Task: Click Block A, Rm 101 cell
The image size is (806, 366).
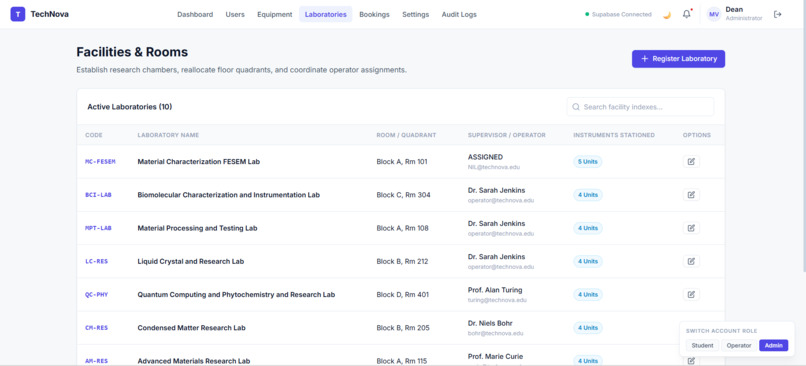Action: point(402,161)
